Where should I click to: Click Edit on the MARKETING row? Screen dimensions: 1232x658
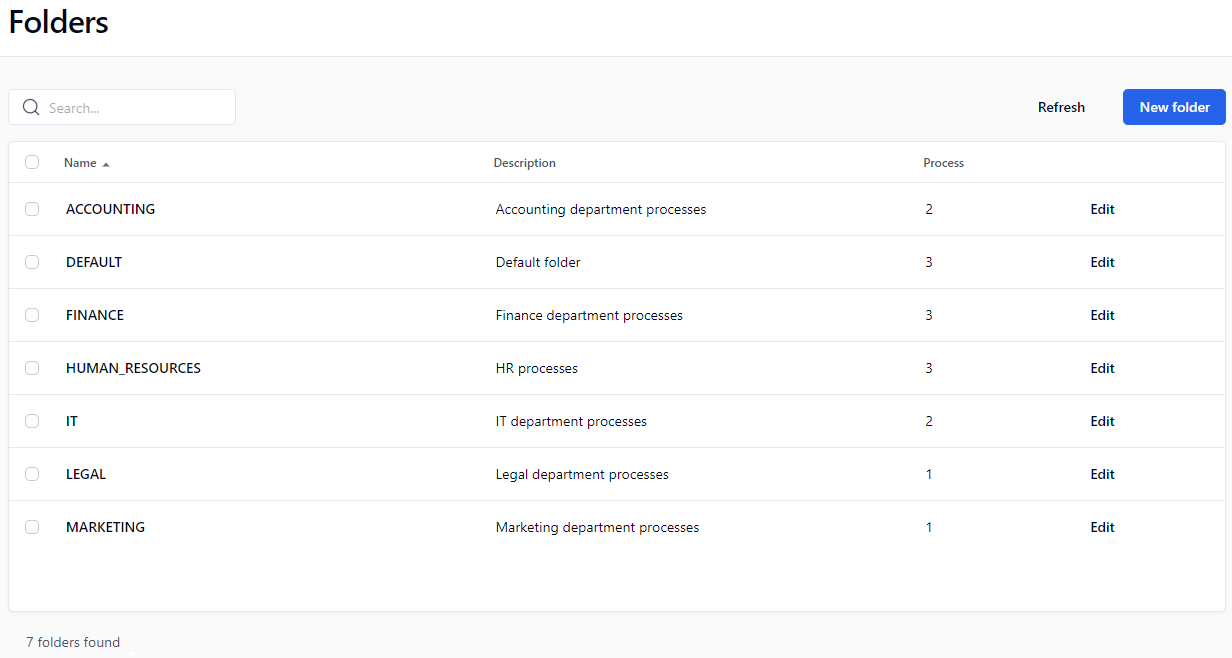tap(1102, 526)
